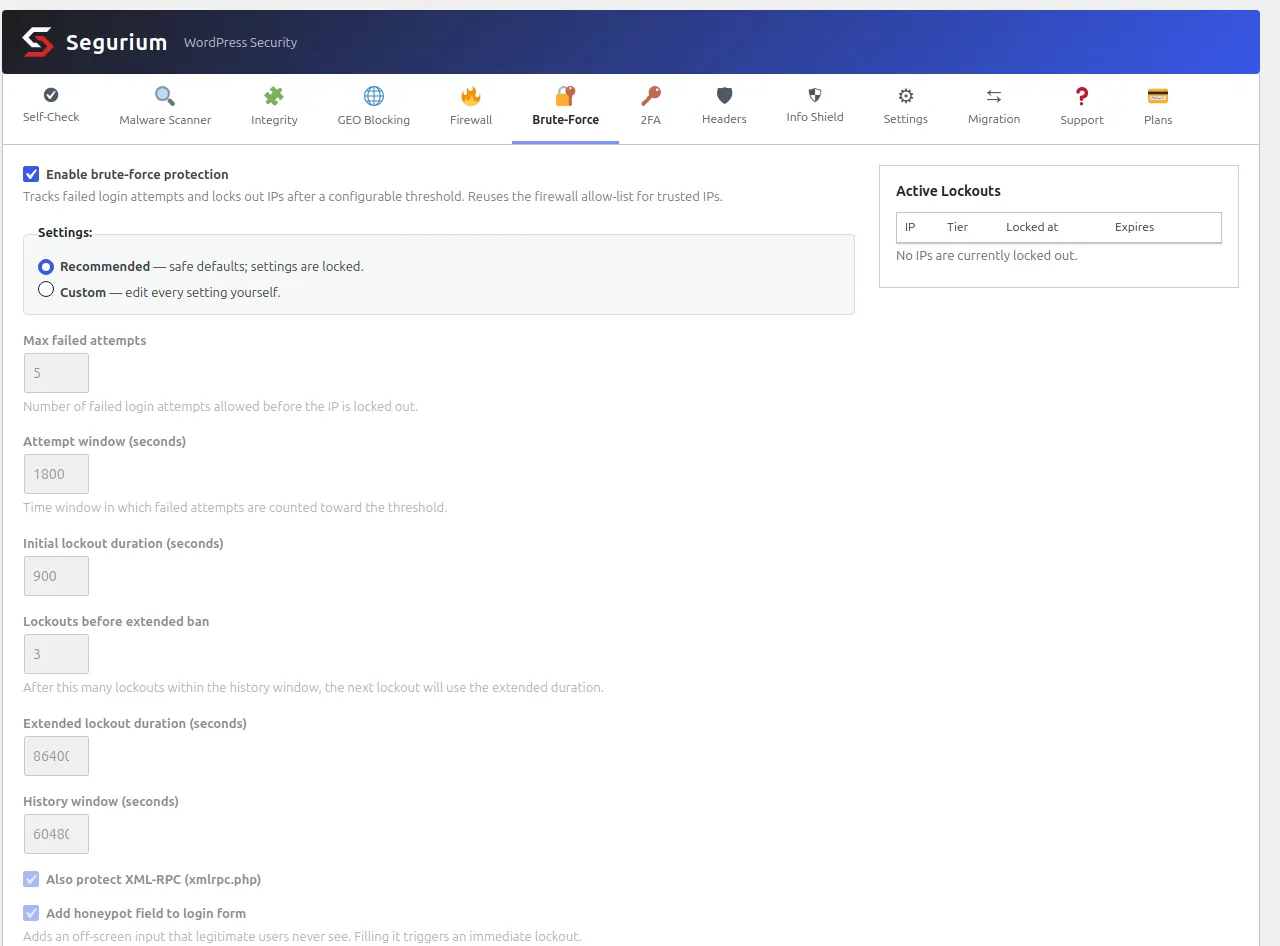This screenshot has height=946, width=1280.
Task: Open 2FA key icon
Action: [x=651, y=96]
